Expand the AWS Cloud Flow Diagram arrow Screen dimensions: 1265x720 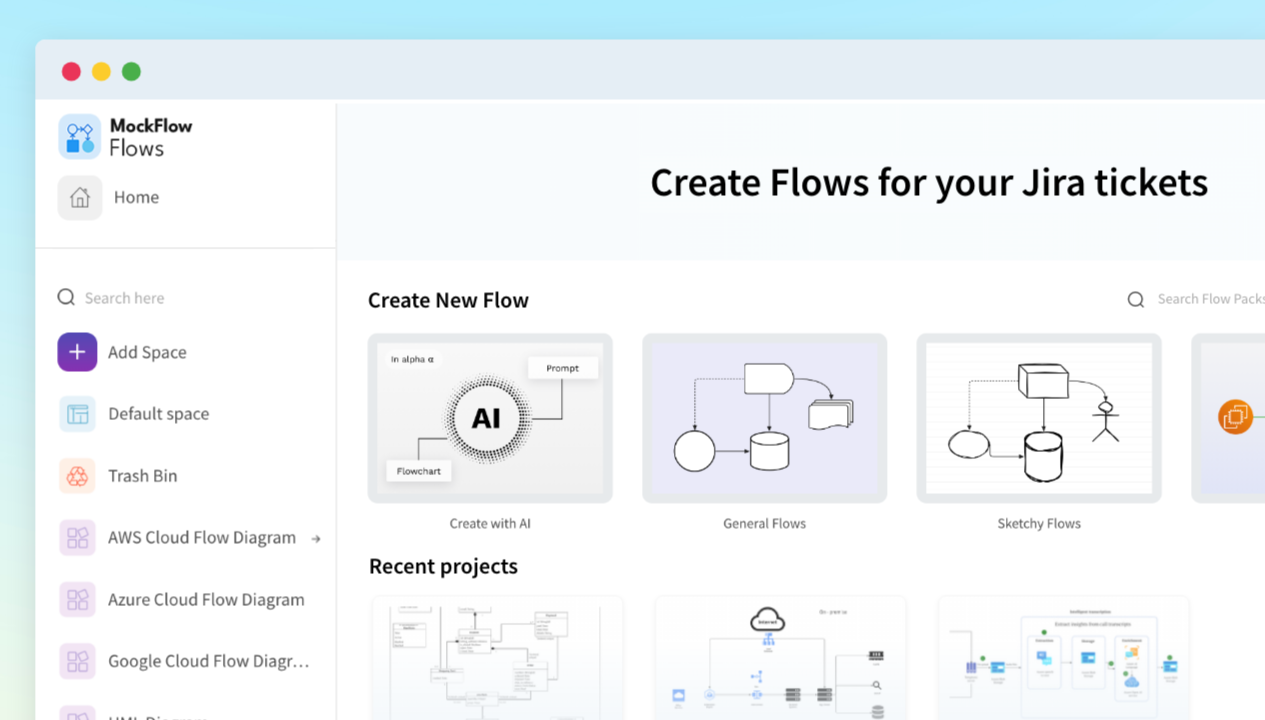pyautogui.click(x=316, y=539)
